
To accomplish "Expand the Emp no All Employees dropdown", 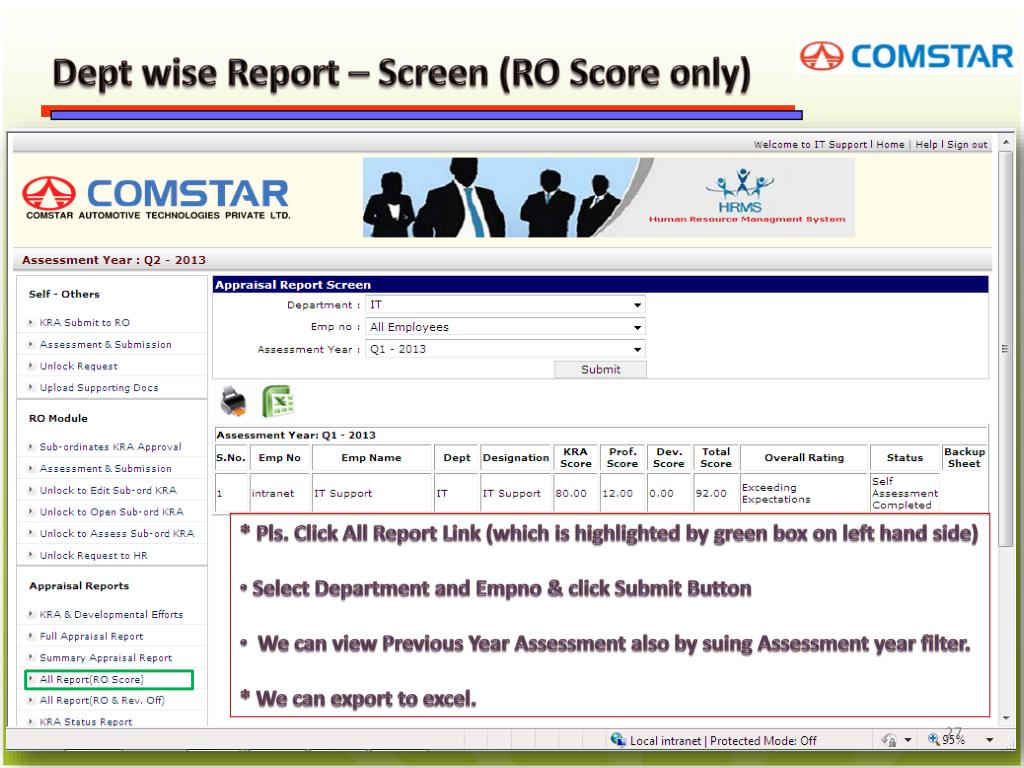I will 506,327.
